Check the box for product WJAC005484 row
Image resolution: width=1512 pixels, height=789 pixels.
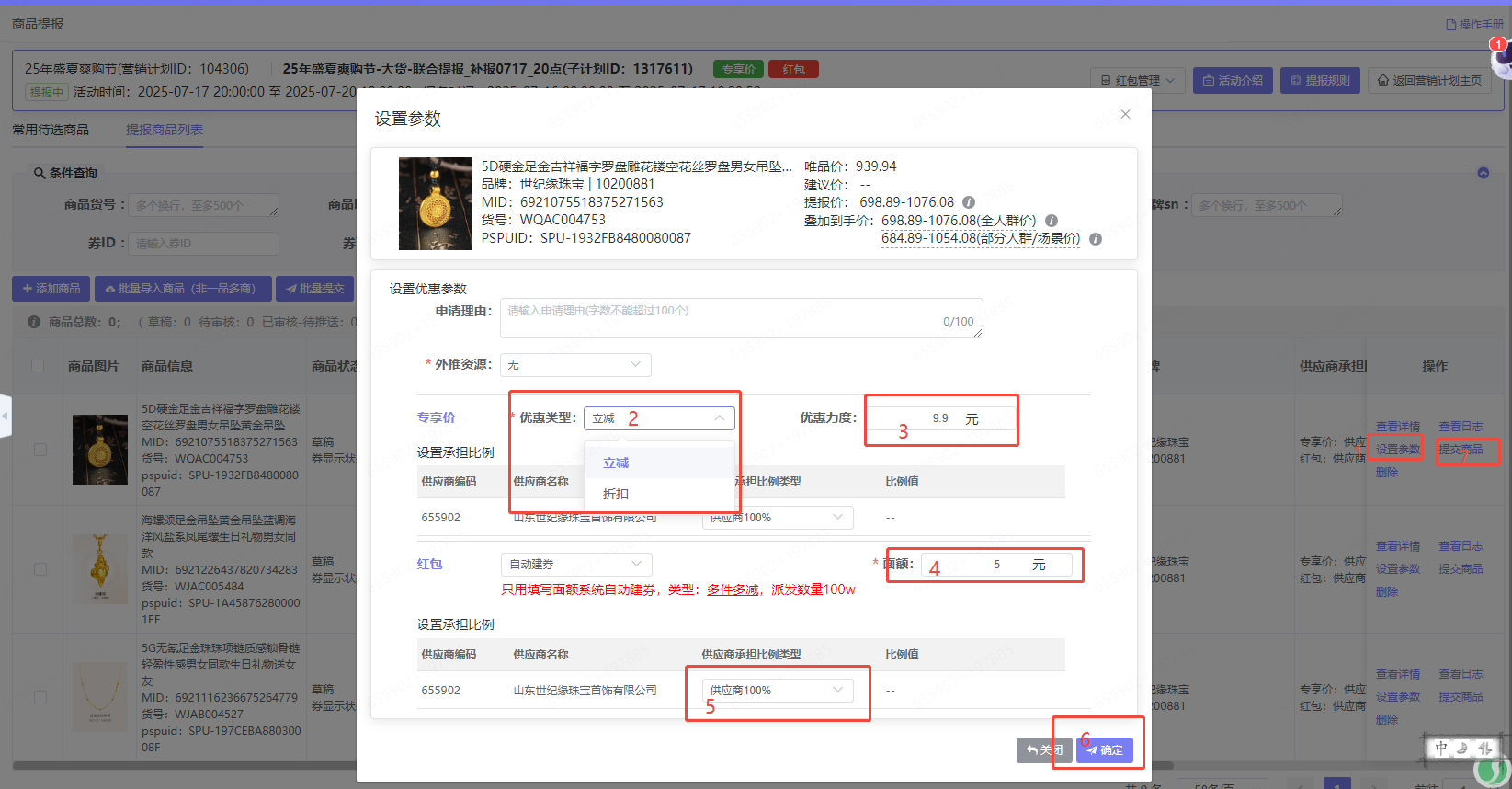40,569
